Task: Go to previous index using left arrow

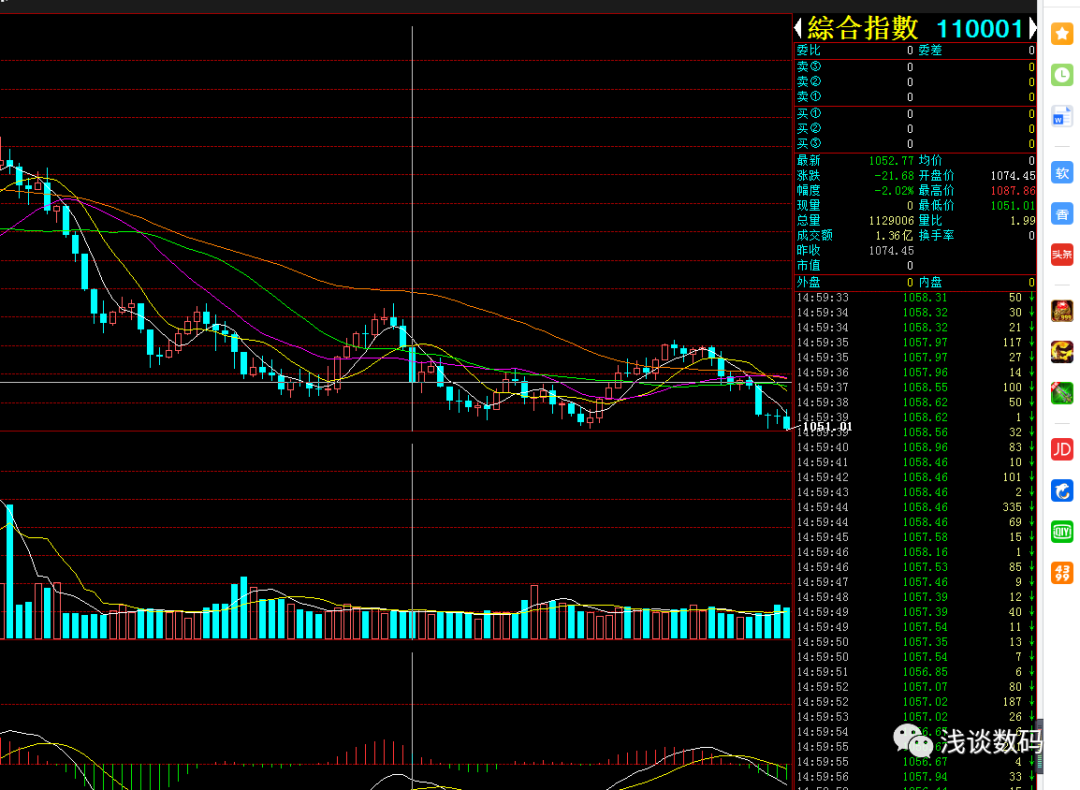Action: tap(798, 28)
